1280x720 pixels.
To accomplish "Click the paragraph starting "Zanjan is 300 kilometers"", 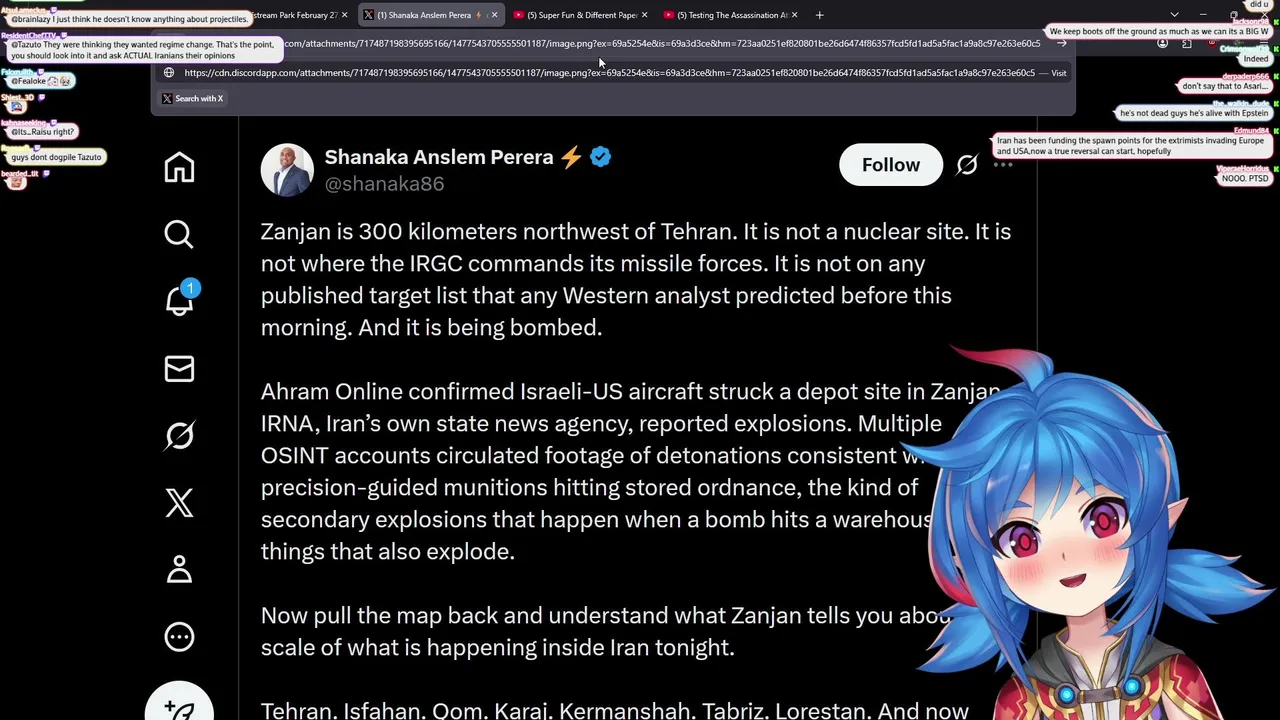I will click(x=636, y=279).
